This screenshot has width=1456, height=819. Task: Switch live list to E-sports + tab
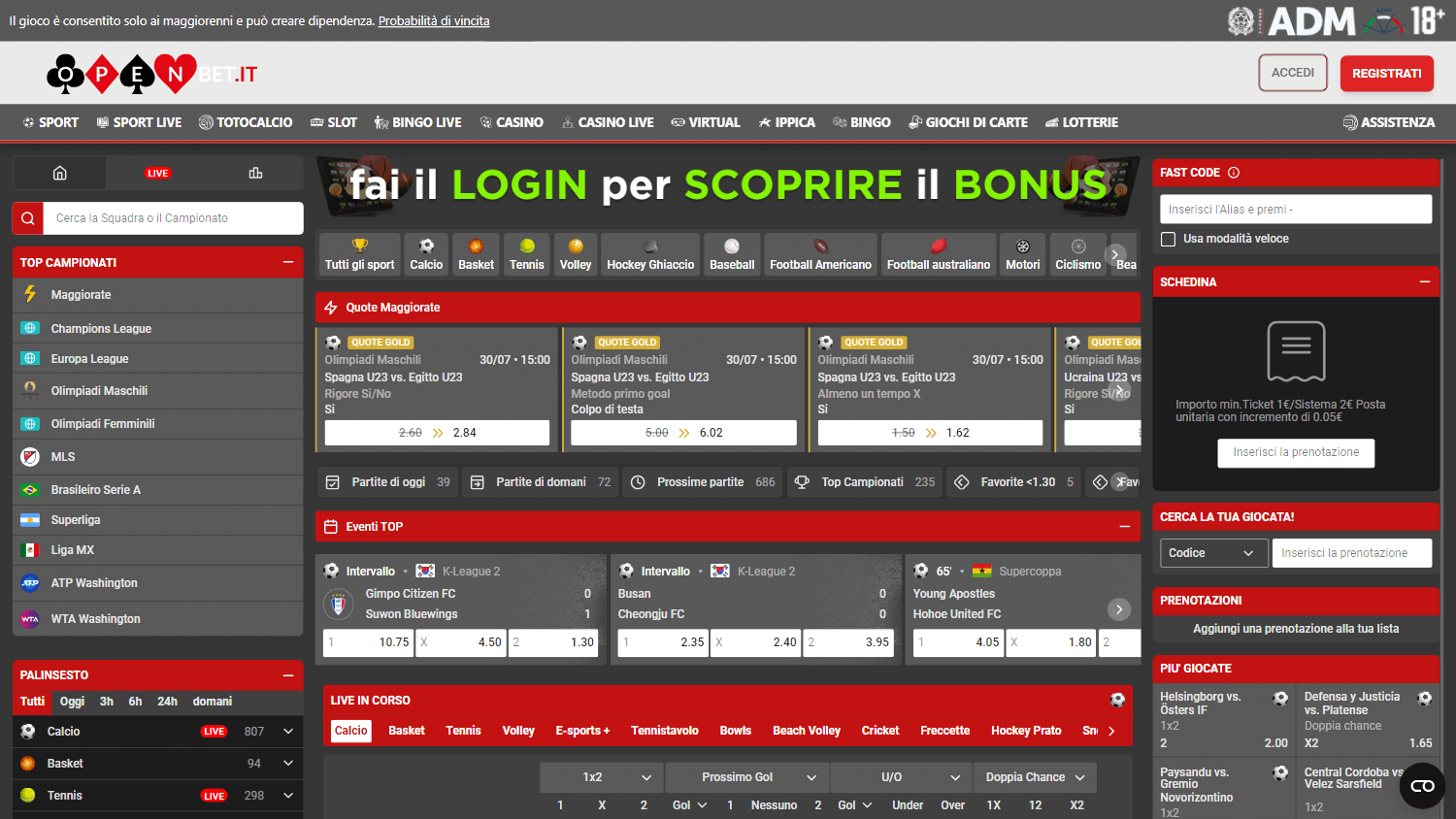(582, 731)
